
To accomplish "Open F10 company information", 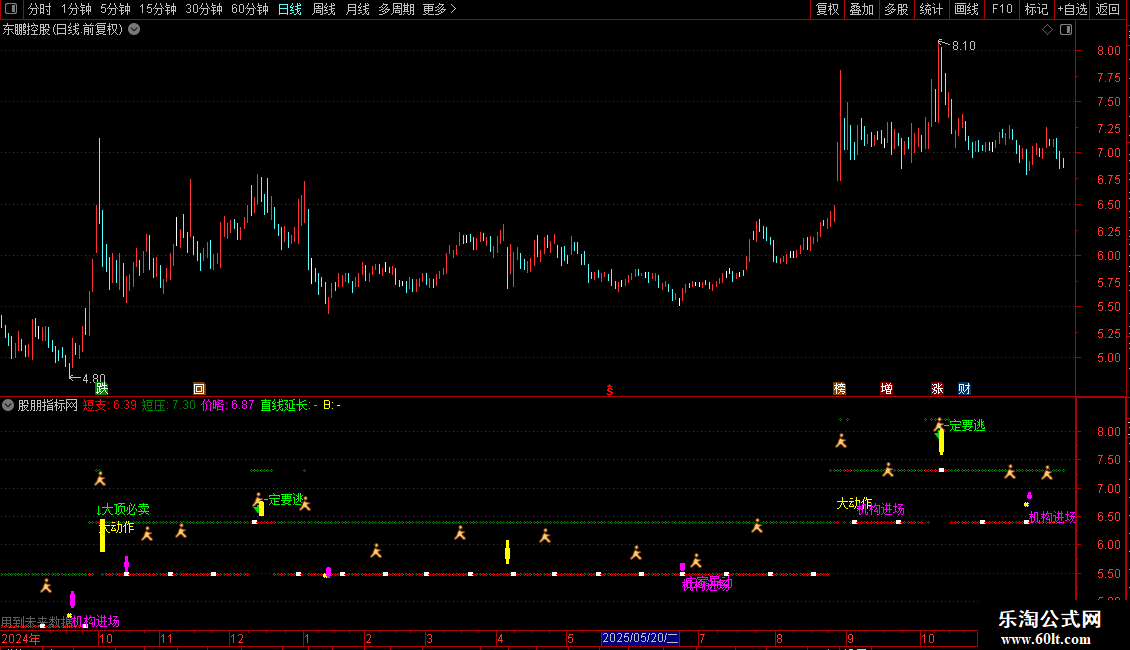I will coord(1002,9).
